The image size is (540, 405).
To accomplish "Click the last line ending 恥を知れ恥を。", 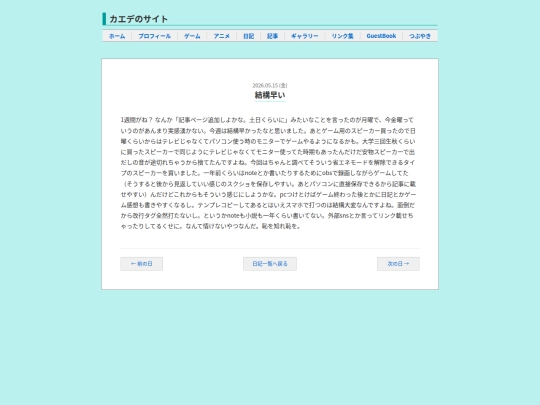I will point(211,226).
